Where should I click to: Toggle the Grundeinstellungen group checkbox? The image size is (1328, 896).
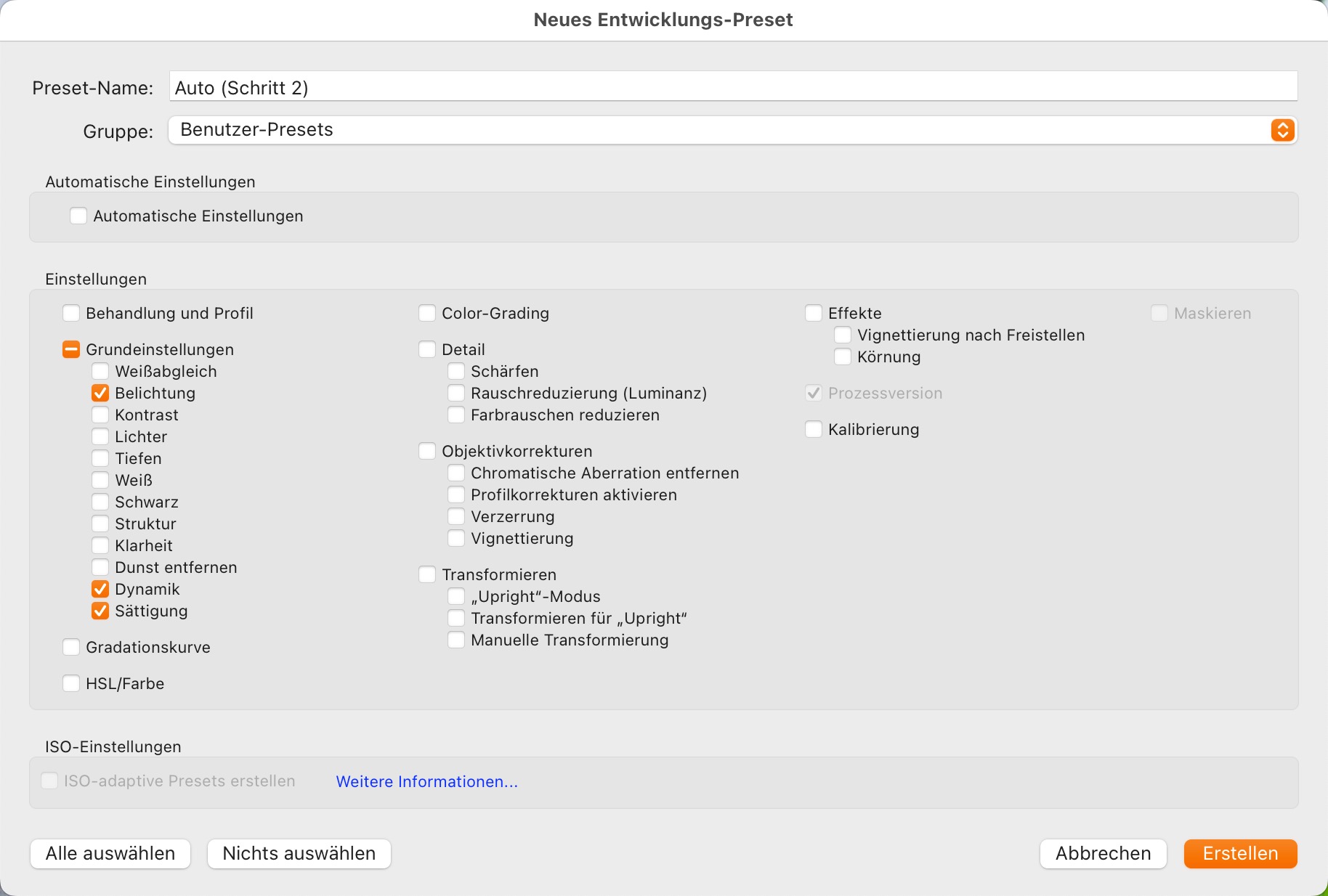coord(71,350)
